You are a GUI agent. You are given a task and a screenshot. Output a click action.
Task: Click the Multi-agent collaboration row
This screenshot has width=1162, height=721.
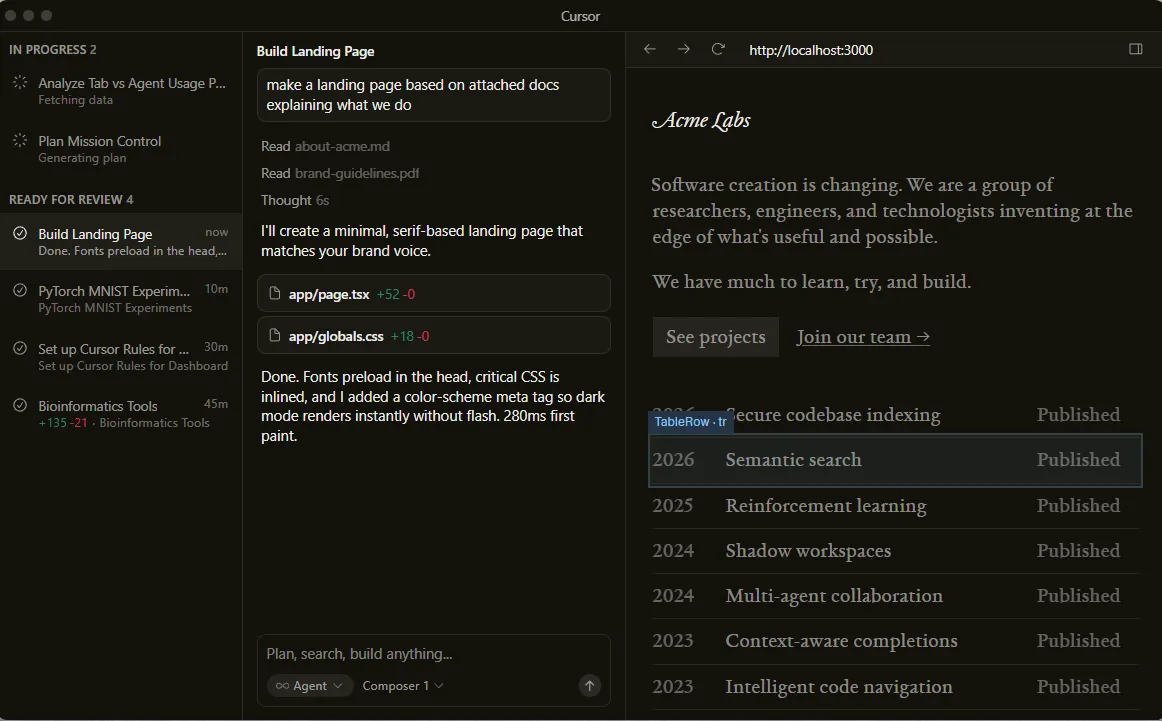895,597
